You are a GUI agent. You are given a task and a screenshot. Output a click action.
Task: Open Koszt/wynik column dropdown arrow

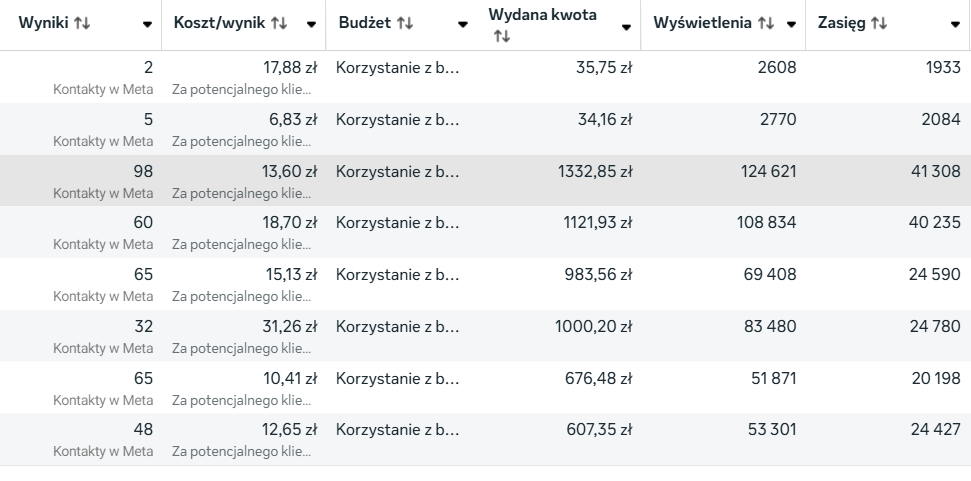point(311,25)
